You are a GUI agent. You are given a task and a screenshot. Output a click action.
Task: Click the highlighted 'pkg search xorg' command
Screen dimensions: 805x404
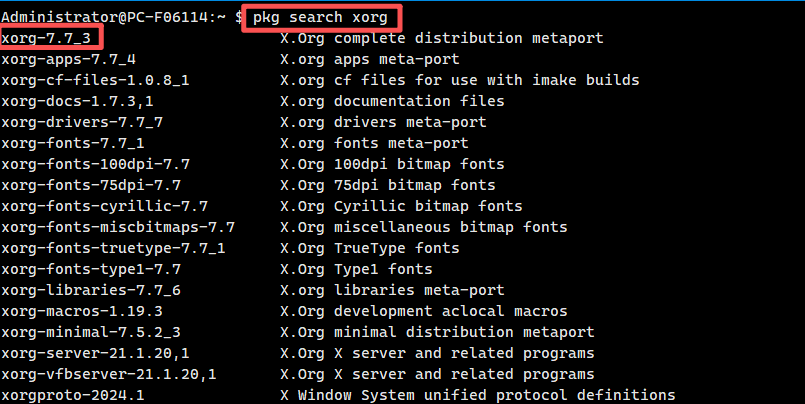tap(321, 17)
